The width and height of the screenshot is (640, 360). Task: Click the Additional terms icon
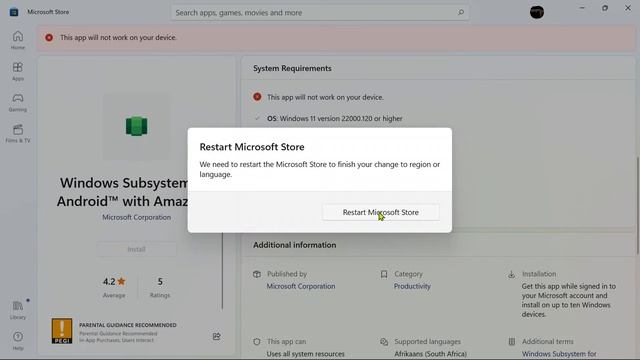click(511, 342)
